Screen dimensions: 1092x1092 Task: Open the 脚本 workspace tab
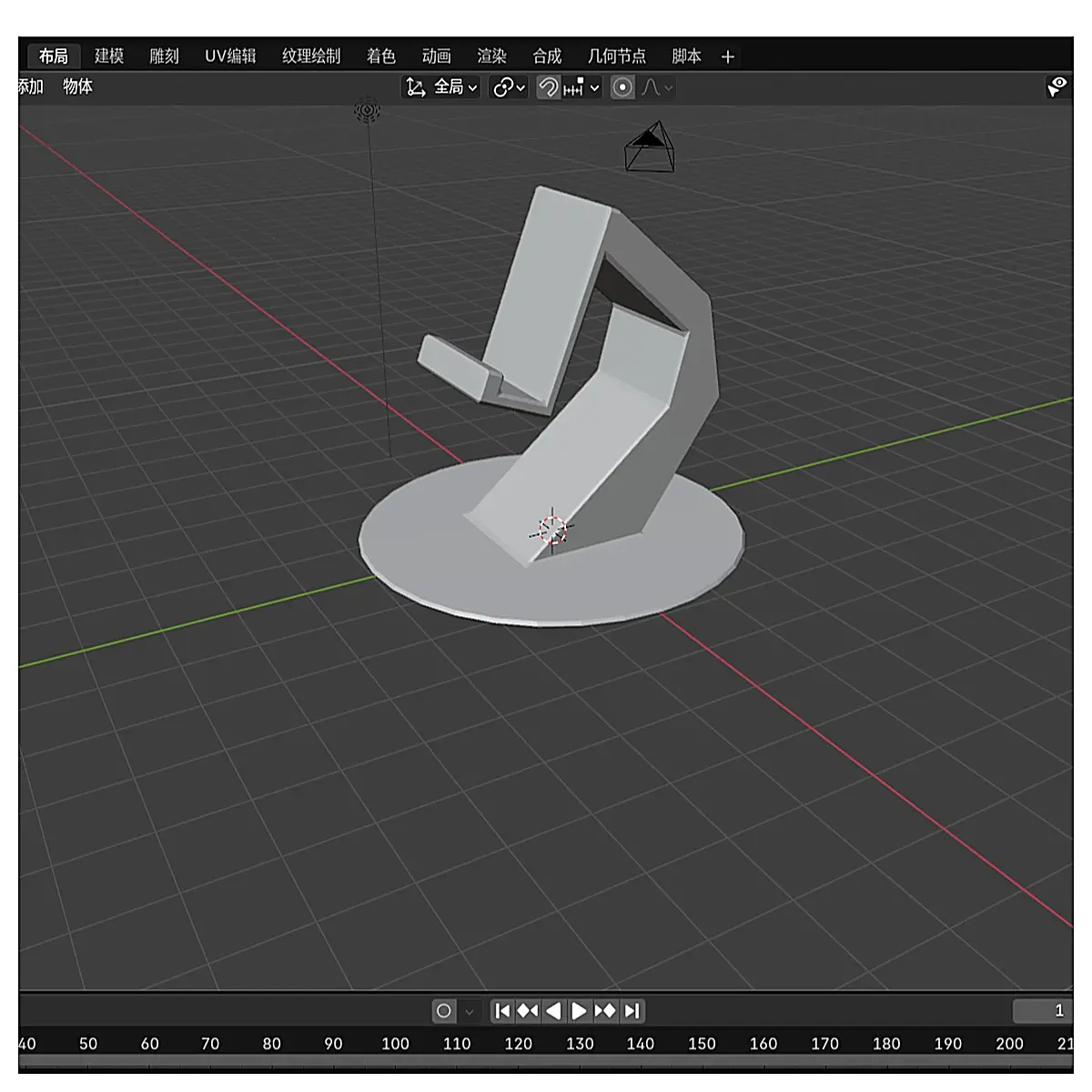point(687,56)
